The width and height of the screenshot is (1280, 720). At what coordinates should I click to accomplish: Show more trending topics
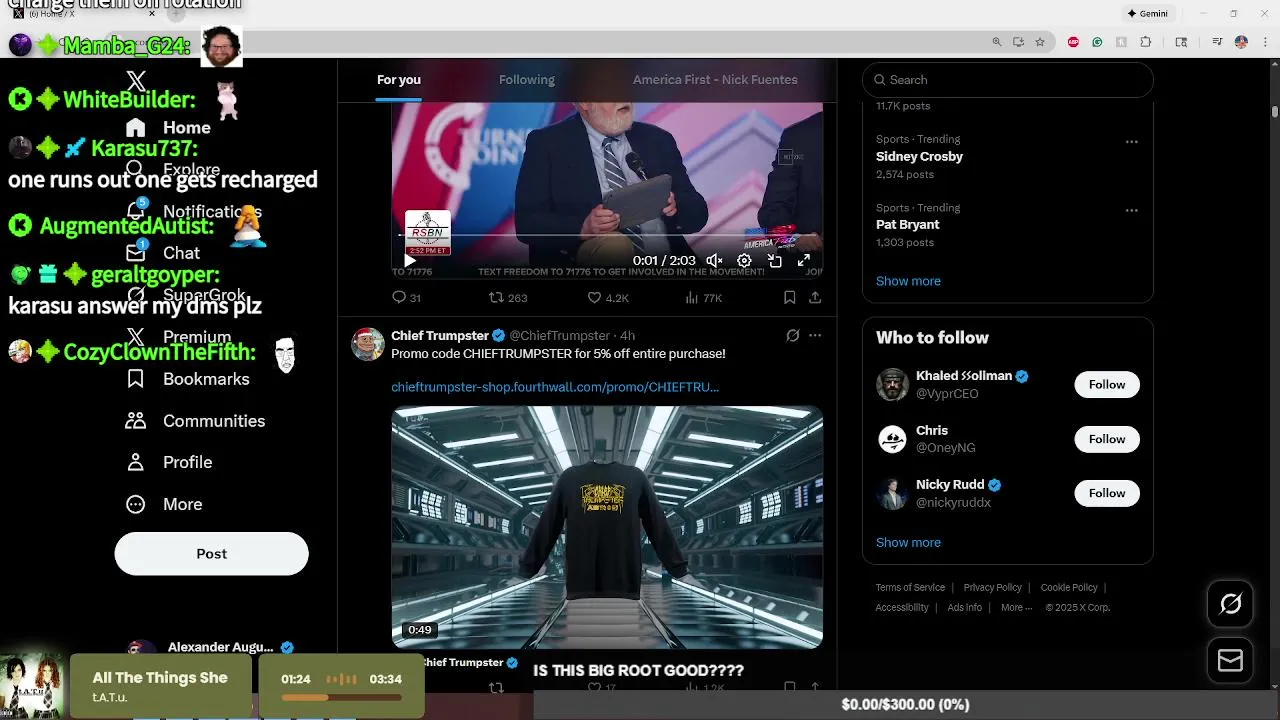click(x=908, y=281)
